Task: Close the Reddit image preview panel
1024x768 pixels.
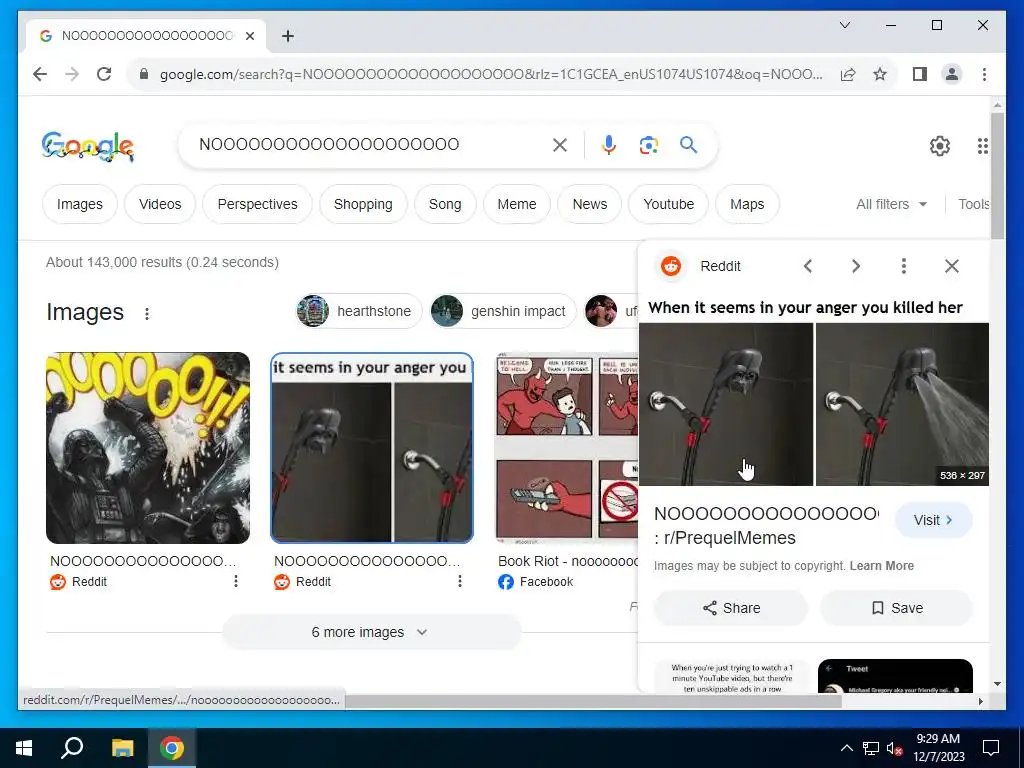Action: (x=952, y=266)
